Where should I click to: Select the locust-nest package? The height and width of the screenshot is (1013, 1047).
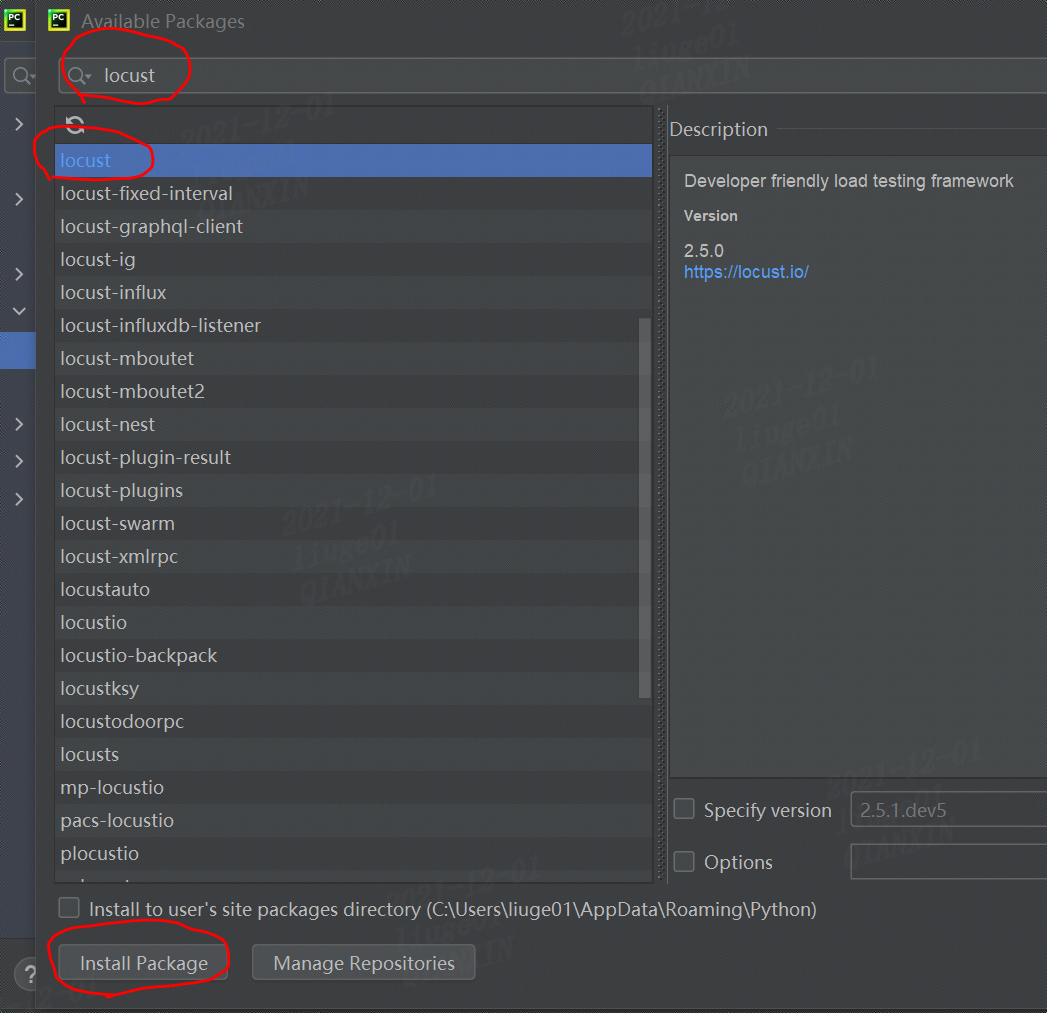point(353,425)
